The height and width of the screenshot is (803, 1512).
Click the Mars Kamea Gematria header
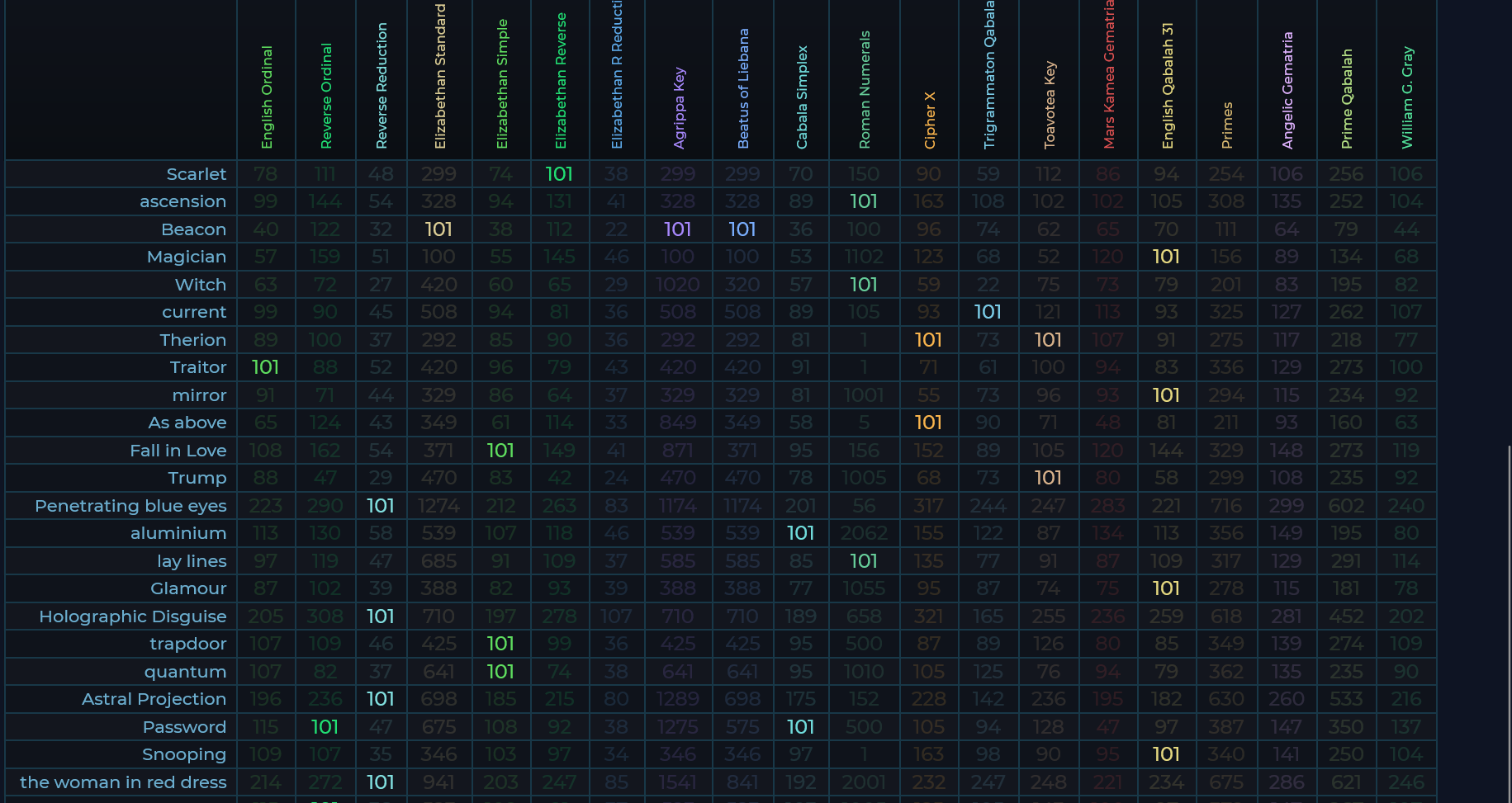1108,74
